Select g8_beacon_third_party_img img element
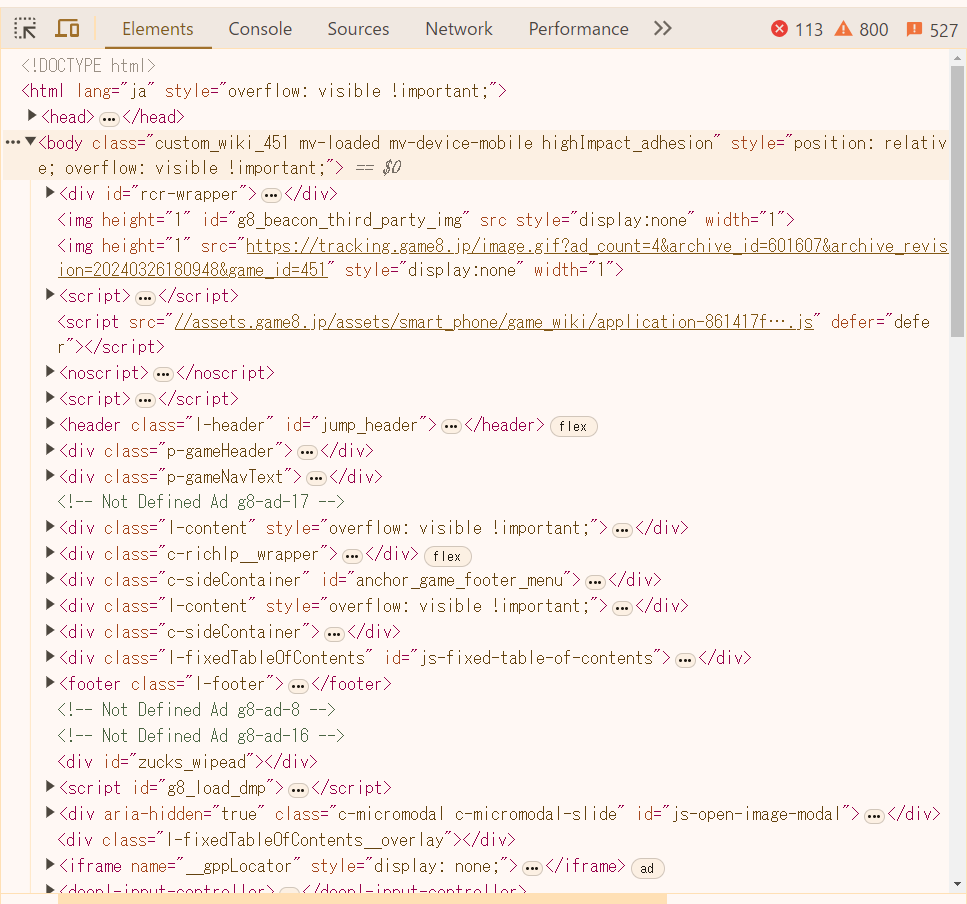 [426, 220]
